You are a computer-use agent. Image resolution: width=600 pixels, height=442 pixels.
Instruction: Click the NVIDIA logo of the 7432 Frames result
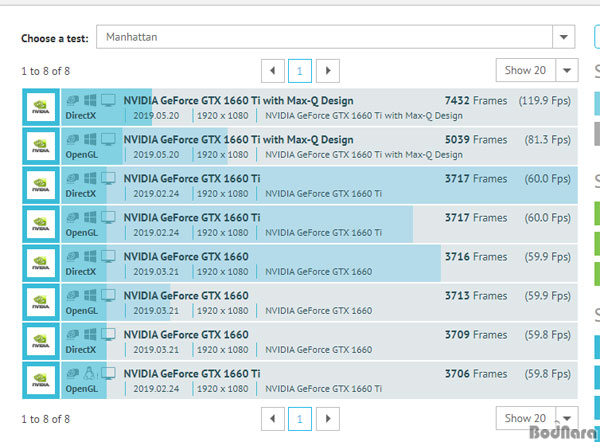(41, 107)
